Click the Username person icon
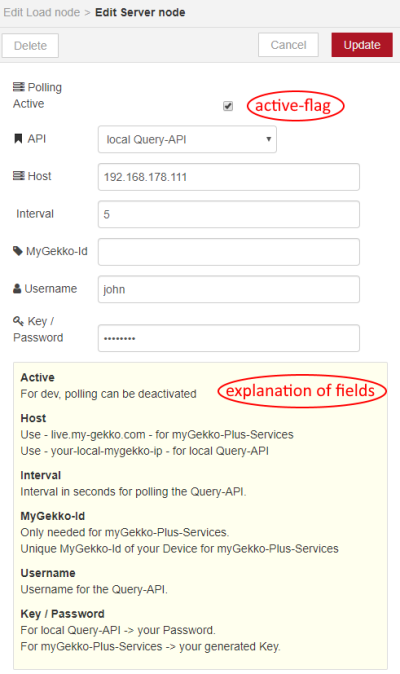Screen dimensions: 400x674 [17, 288]
